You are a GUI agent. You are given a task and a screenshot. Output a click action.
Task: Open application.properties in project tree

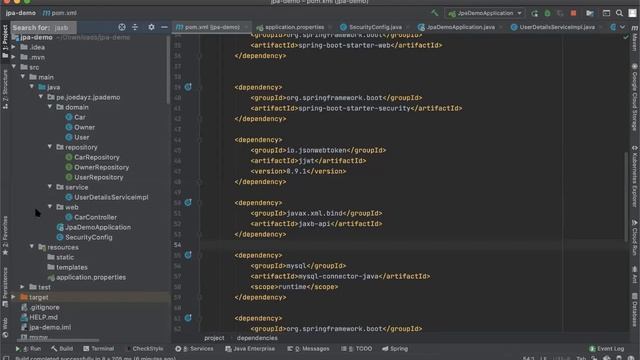(87, 277)
